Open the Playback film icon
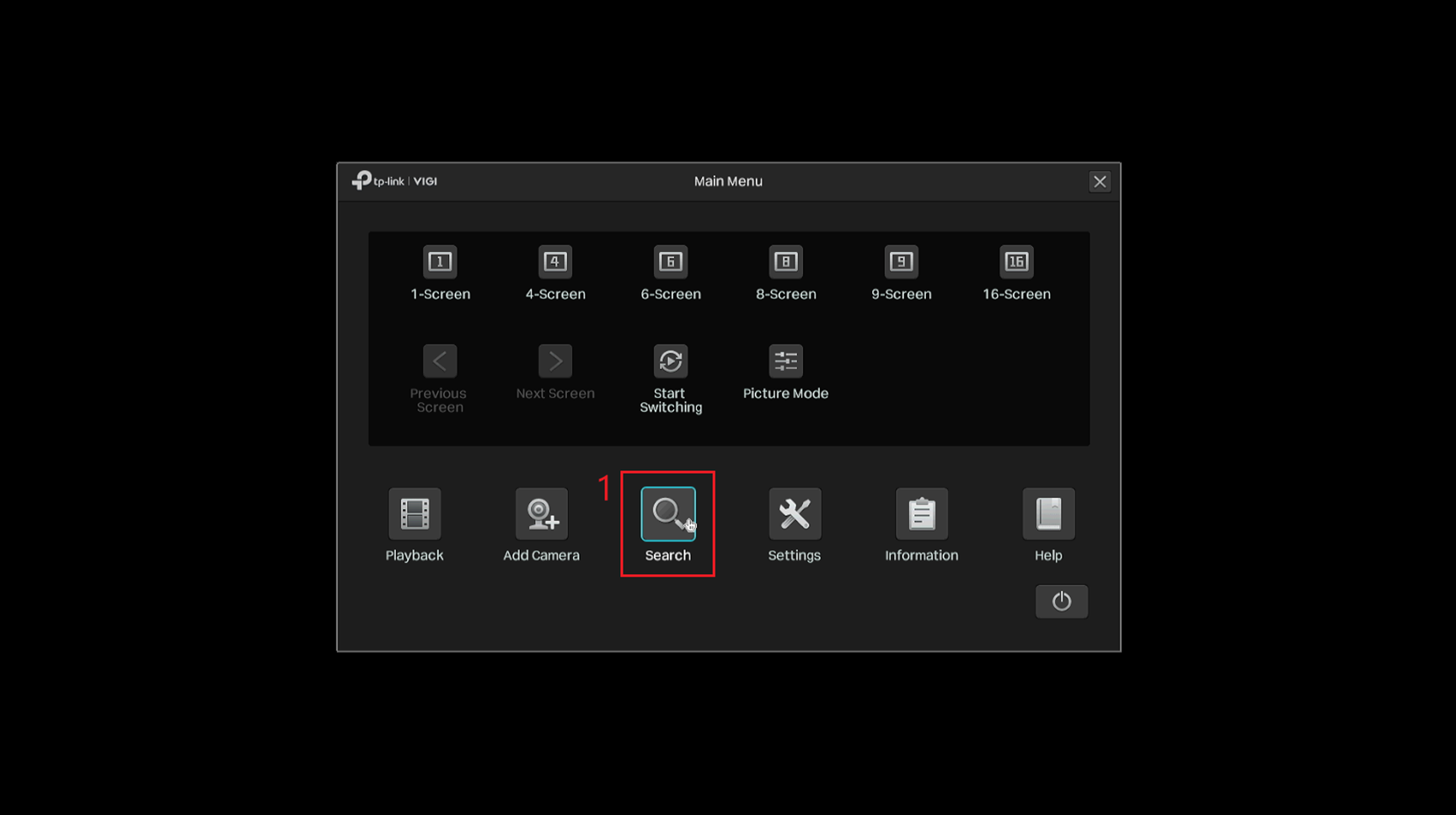 click(415, 514)
